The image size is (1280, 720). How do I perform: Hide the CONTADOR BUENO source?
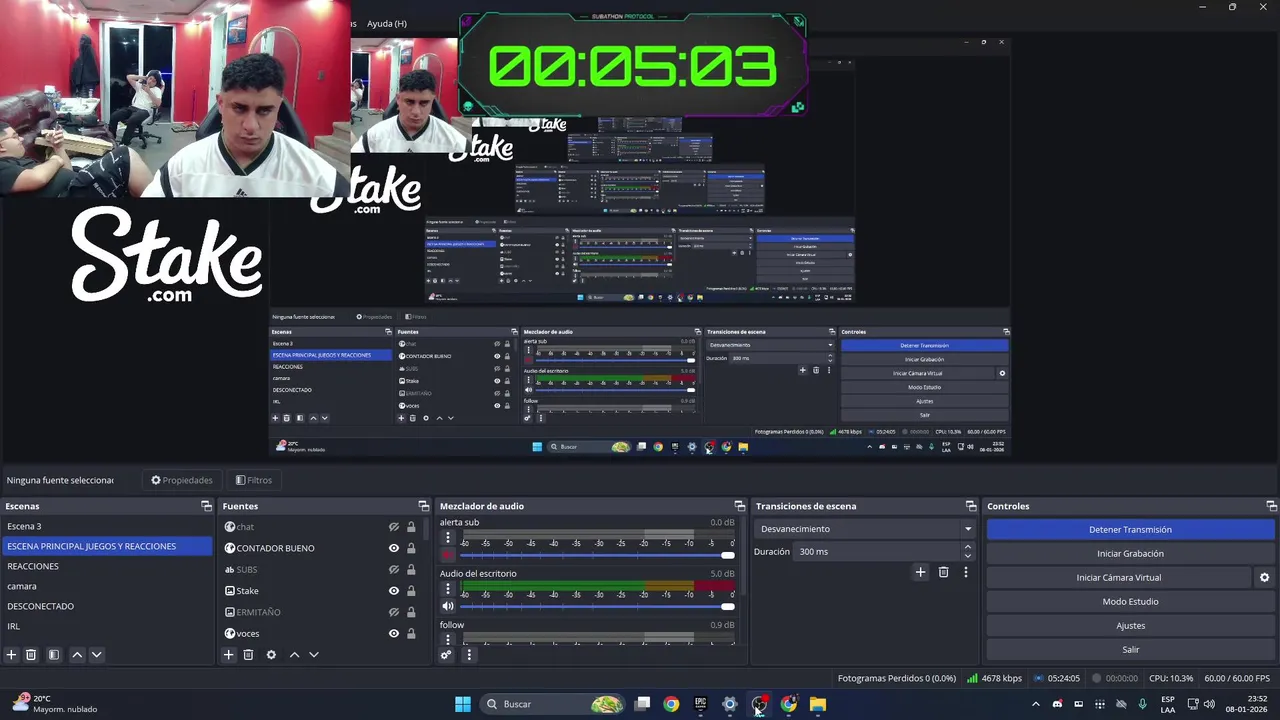click(394, 548)
